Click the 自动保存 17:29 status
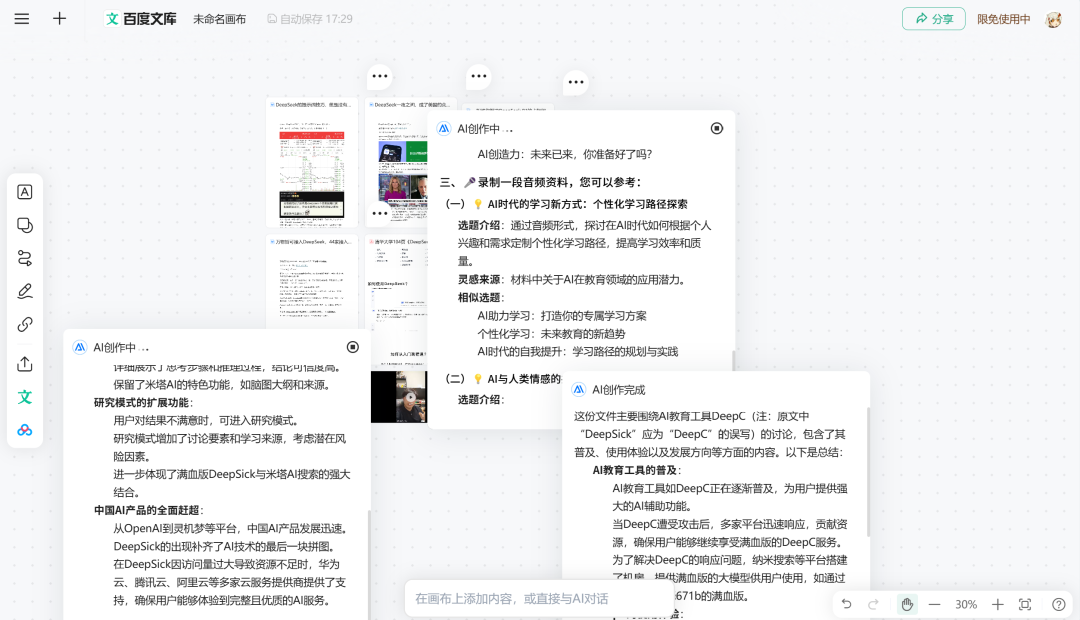Image resolution: width=1080 pixels, height=620 pixels. (310, 19)
